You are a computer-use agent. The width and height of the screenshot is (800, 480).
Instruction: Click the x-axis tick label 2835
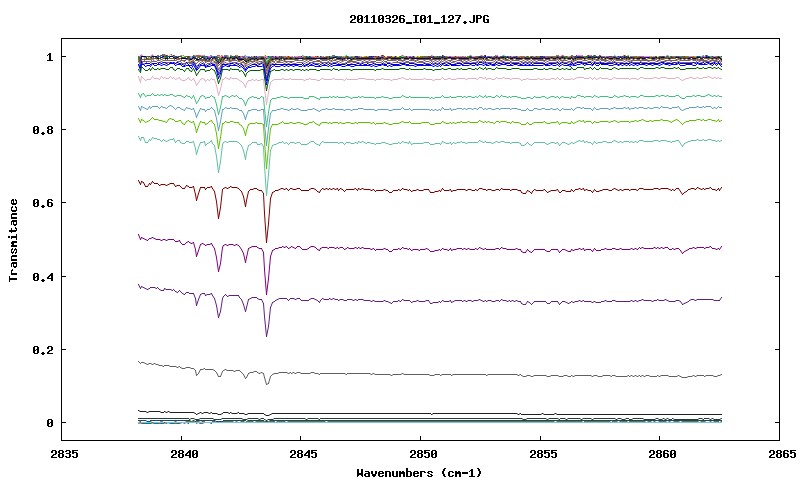[64, 454]
